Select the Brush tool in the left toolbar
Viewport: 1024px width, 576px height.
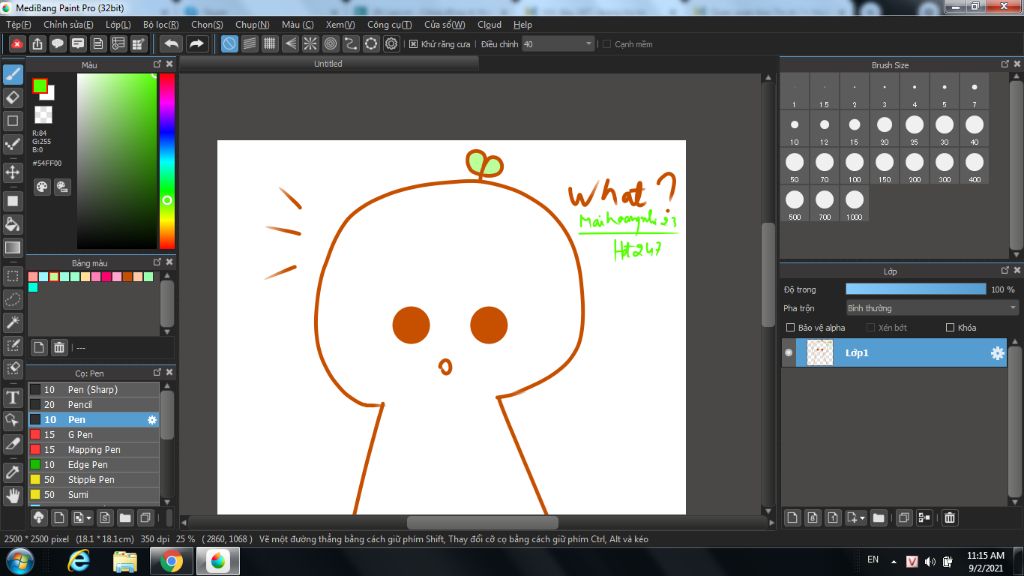tap(13, 74)
